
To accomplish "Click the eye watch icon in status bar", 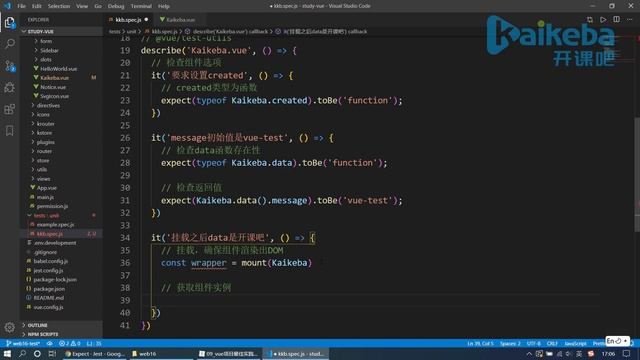I will click(x=49, y=344).
